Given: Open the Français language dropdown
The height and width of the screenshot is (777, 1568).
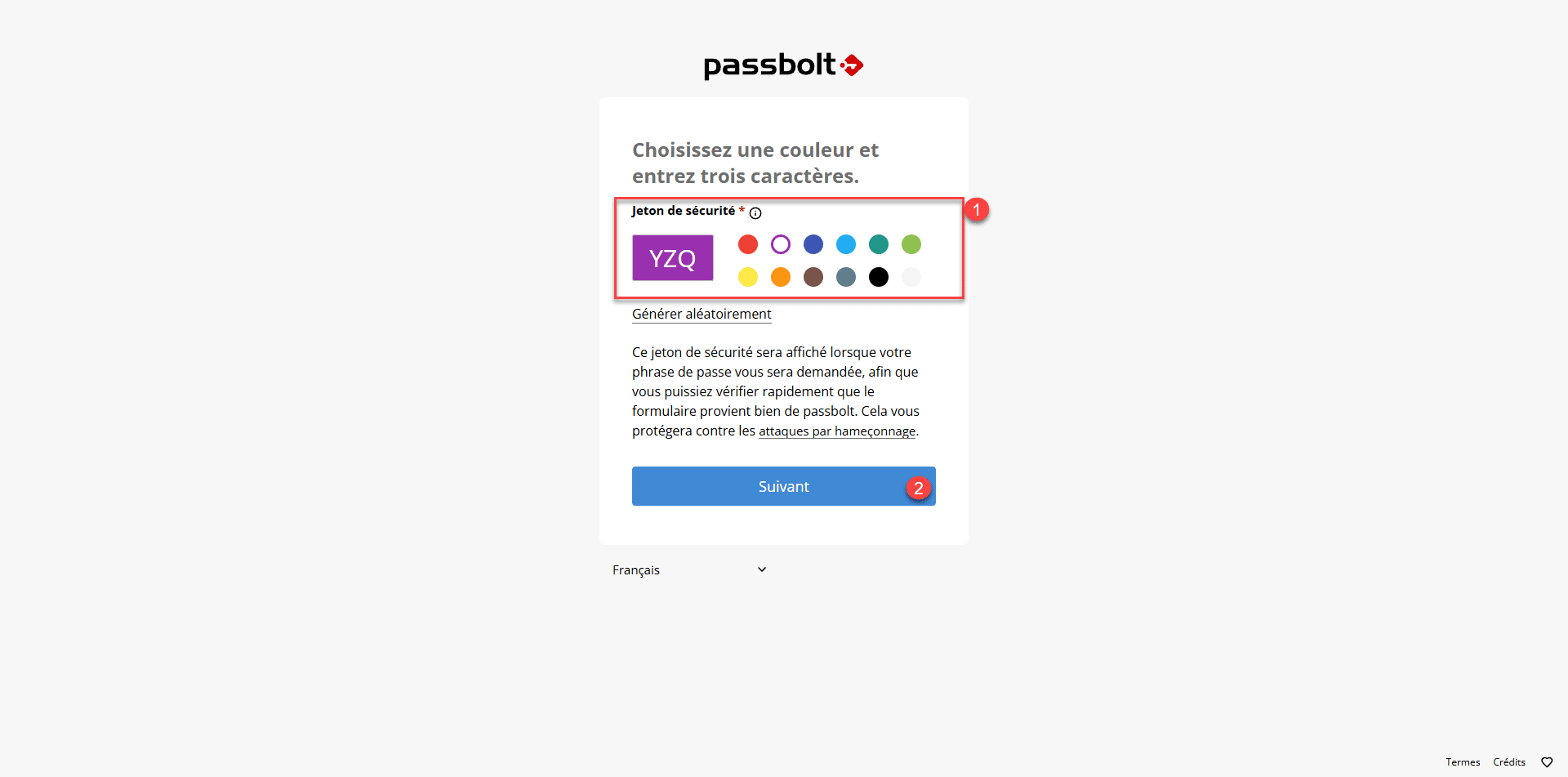Looking at the screenshot, I should point(689,570).
